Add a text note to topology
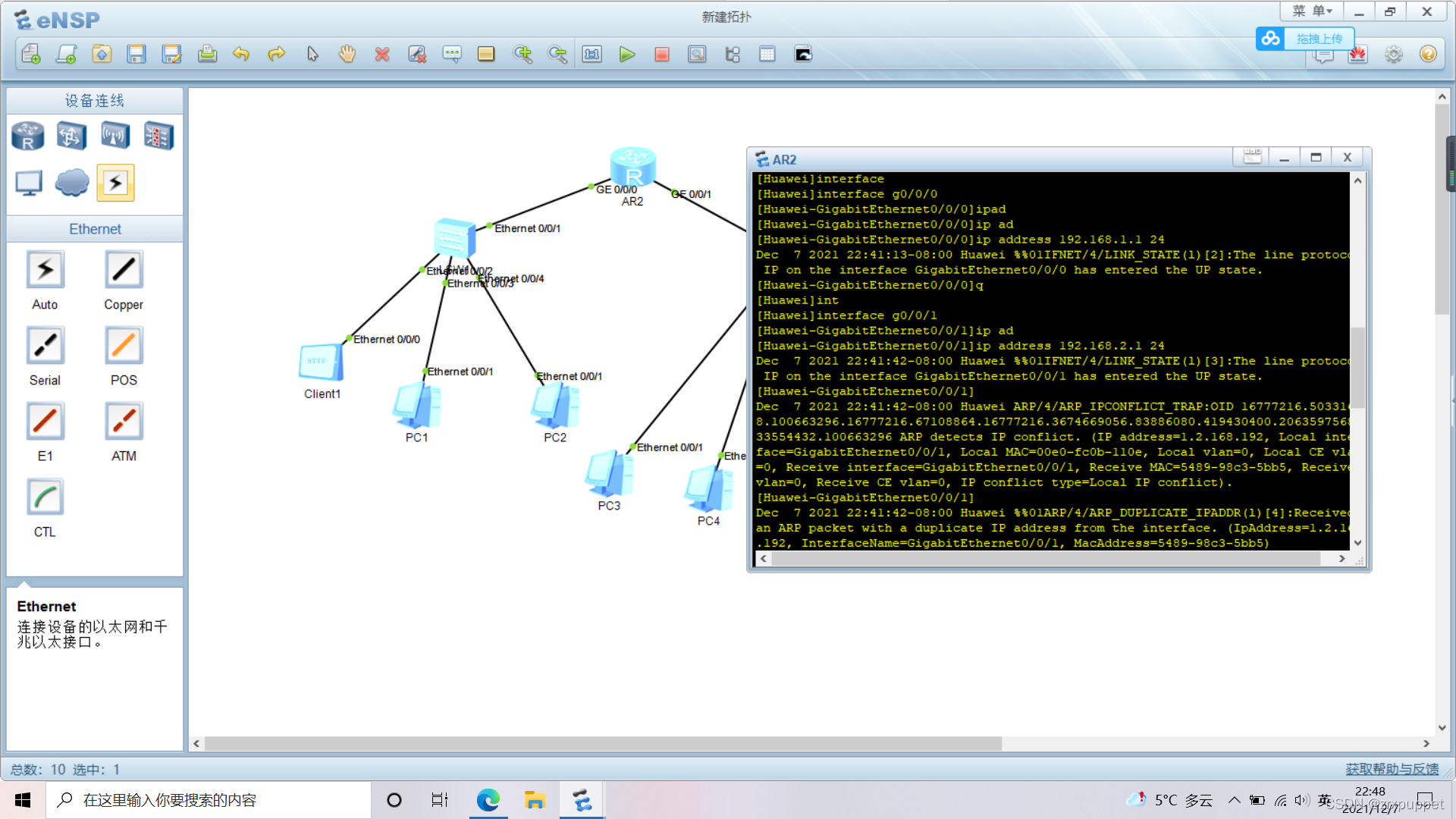Image resolution: width=1456 pixels, height=819 pixels. [452, 54]
